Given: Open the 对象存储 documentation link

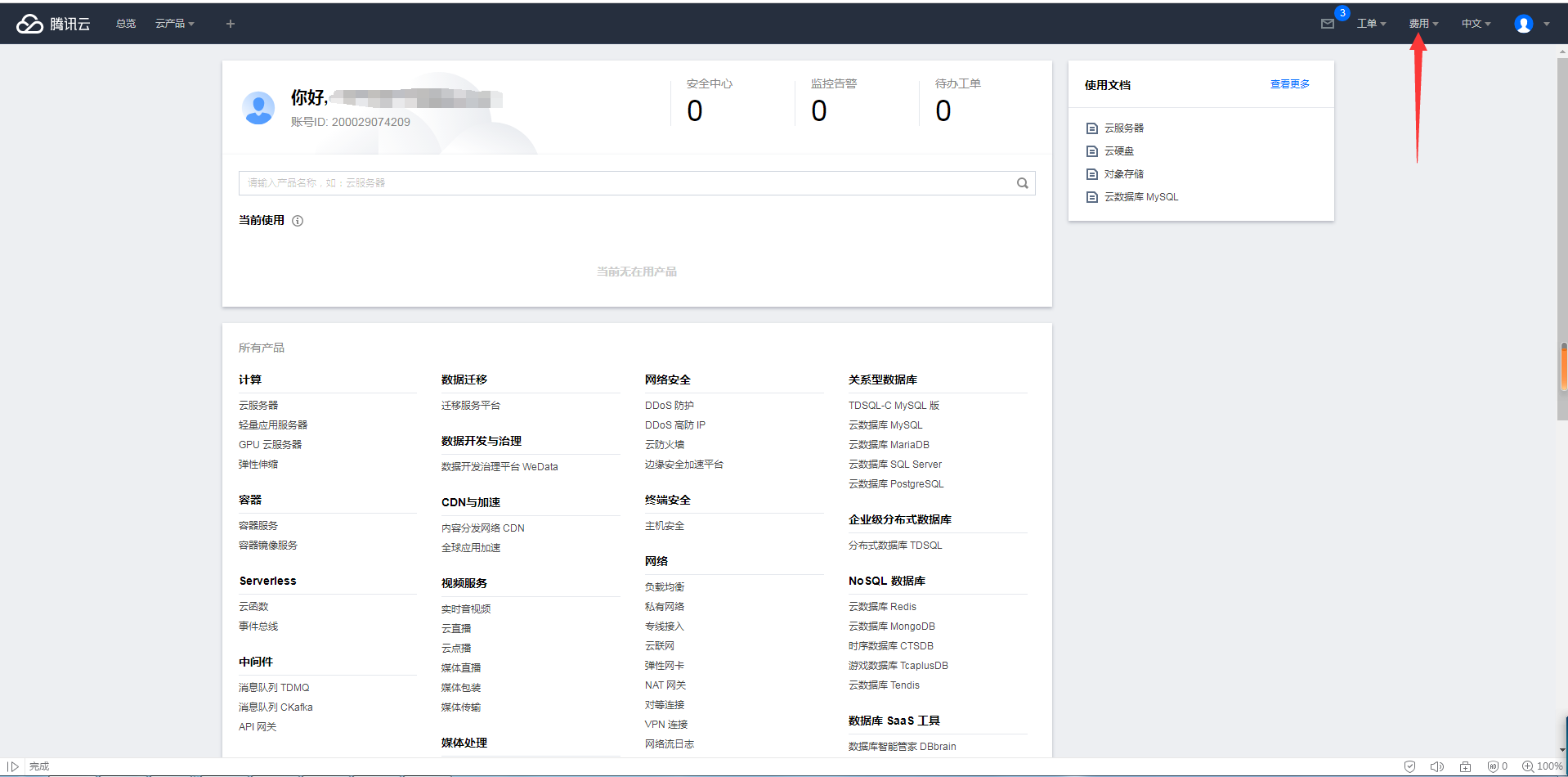Looking at the screenshot, I should click(1124, 174).
